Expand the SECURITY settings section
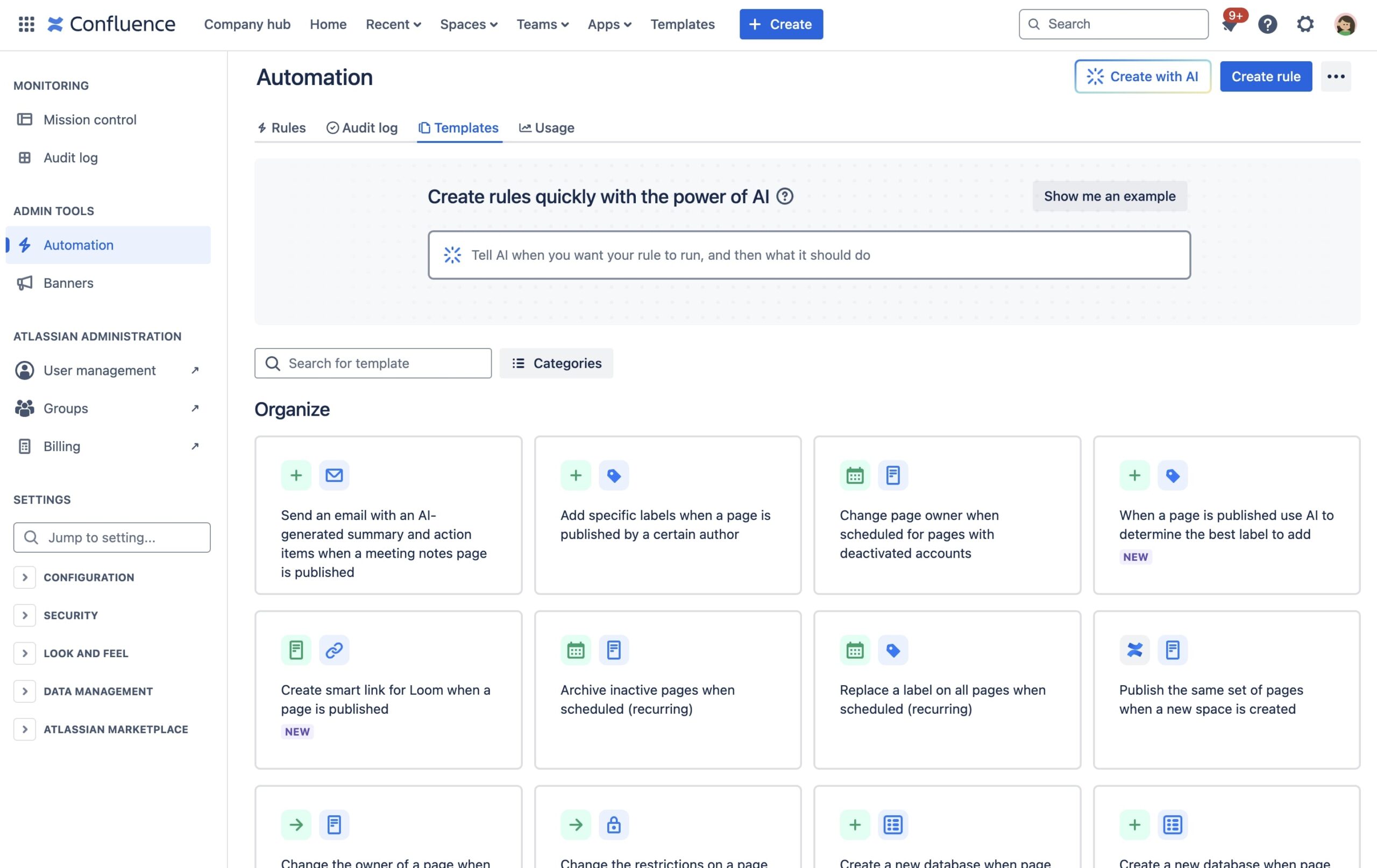This screenshot has height=868, width=1377. click(x=25, y=615)
